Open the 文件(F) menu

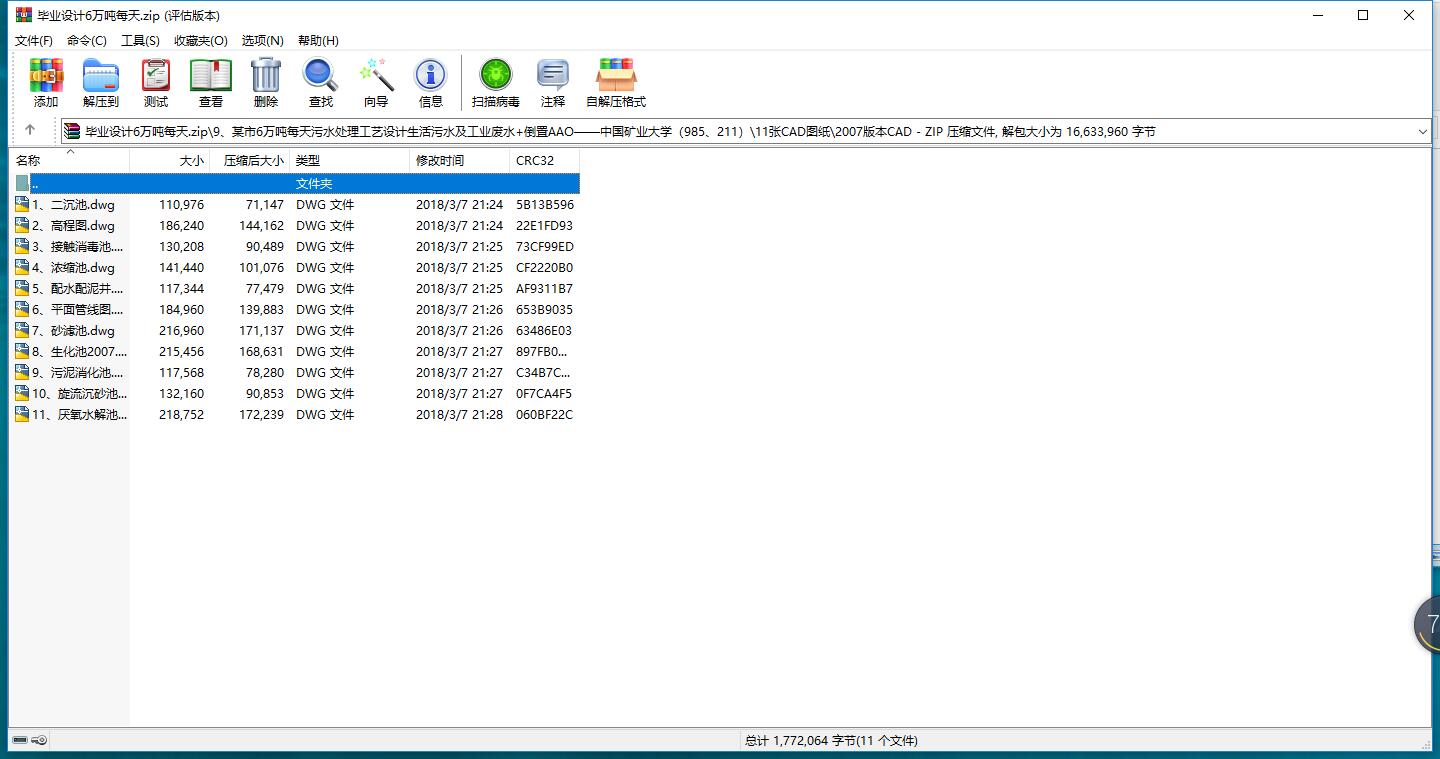click(33, 40)
